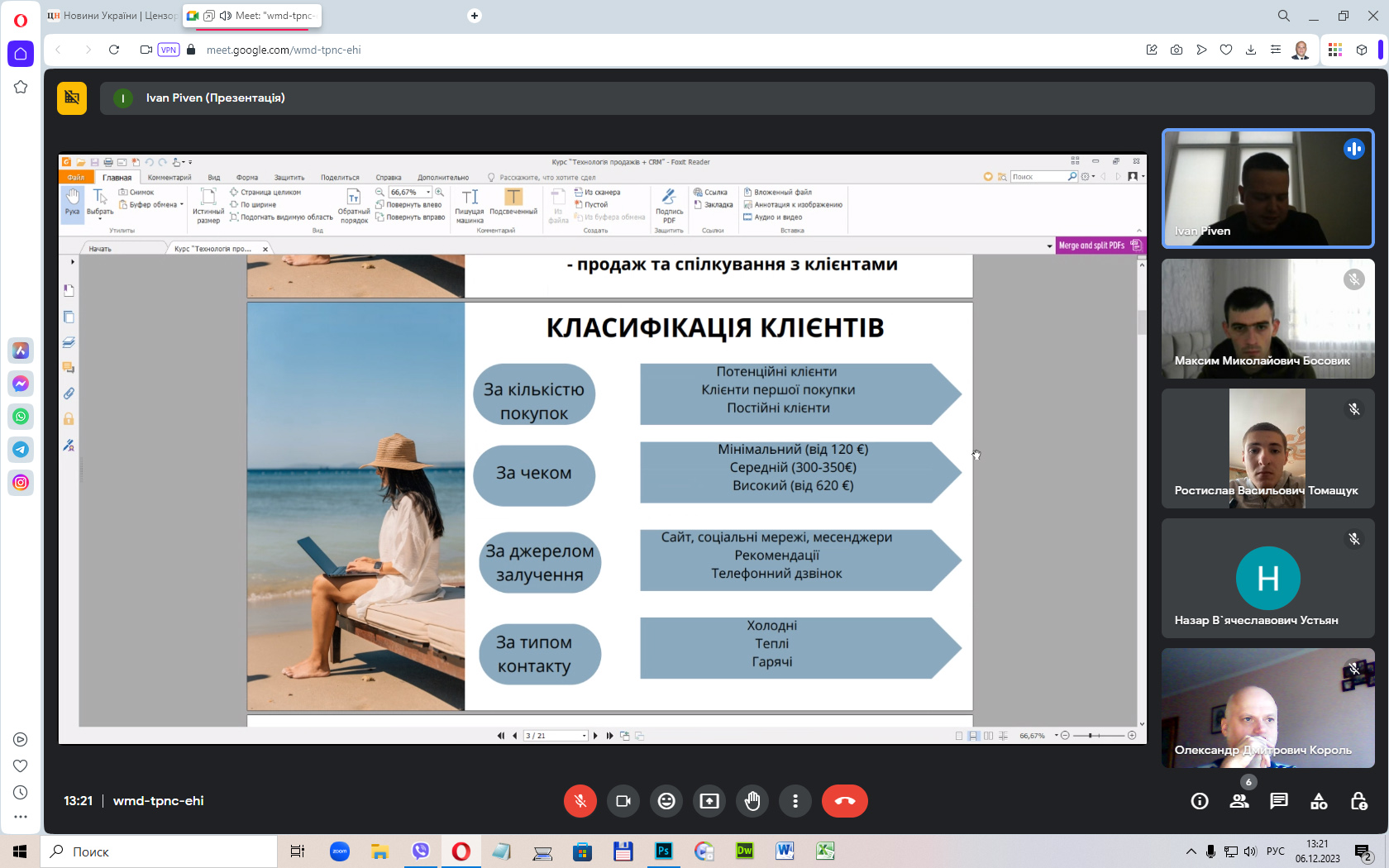Screen dimensions: 1389x868
Task: Go to the next page in Foxit
Action: [595, 736]
